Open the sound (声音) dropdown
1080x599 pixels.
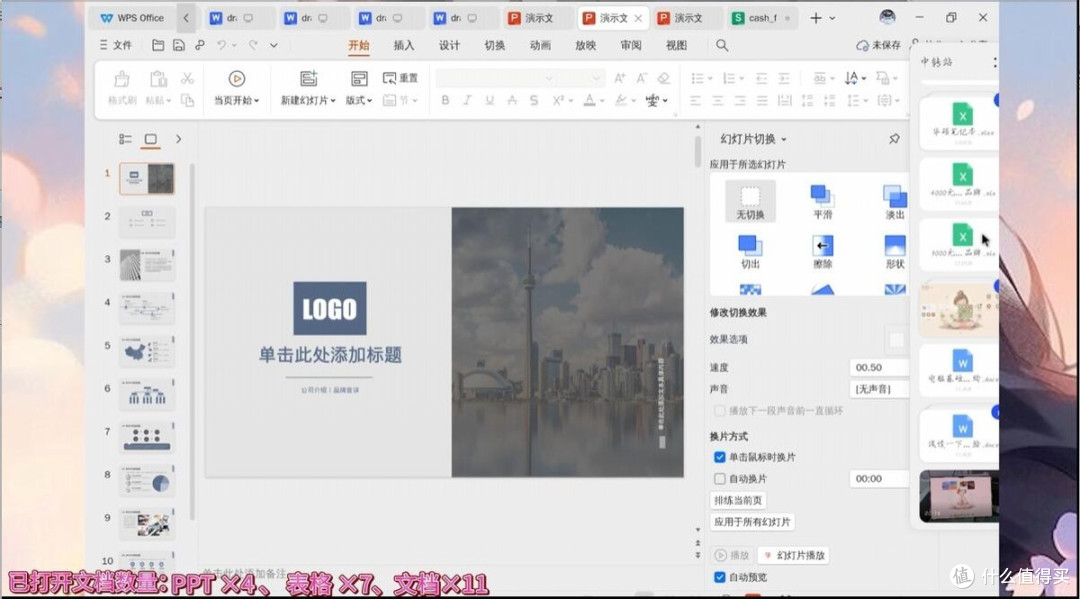(880, 389)
